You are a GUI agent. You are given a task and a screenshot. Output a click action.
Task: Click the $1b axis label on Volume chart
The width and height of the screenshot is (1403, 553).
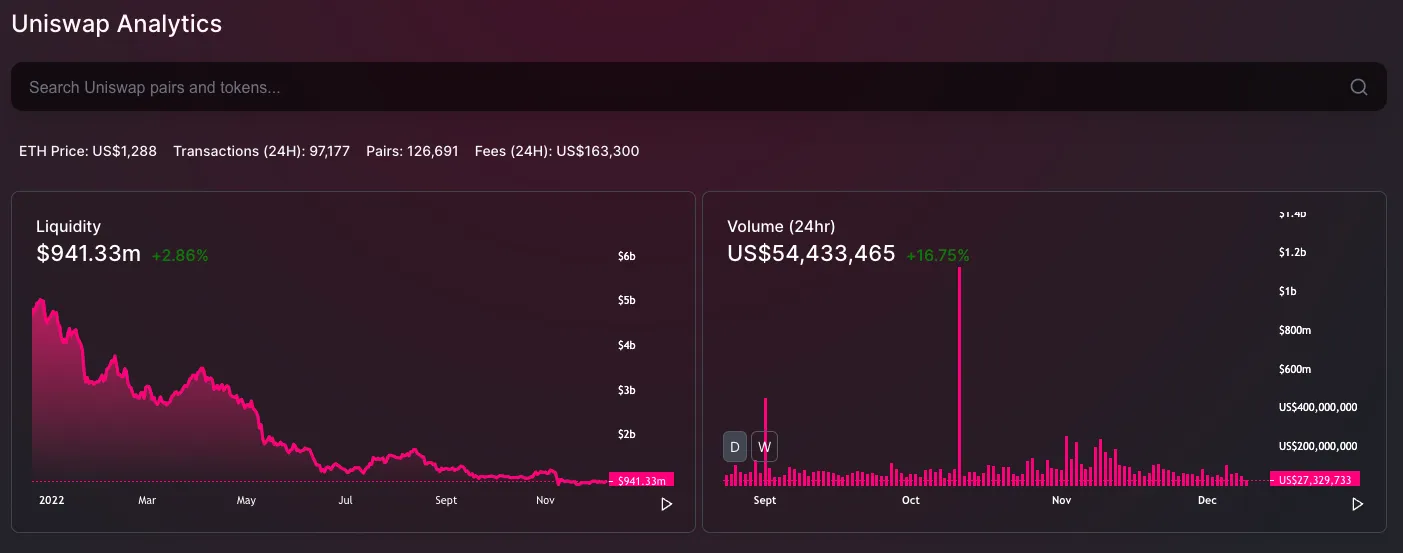[x=1288, y=291]
